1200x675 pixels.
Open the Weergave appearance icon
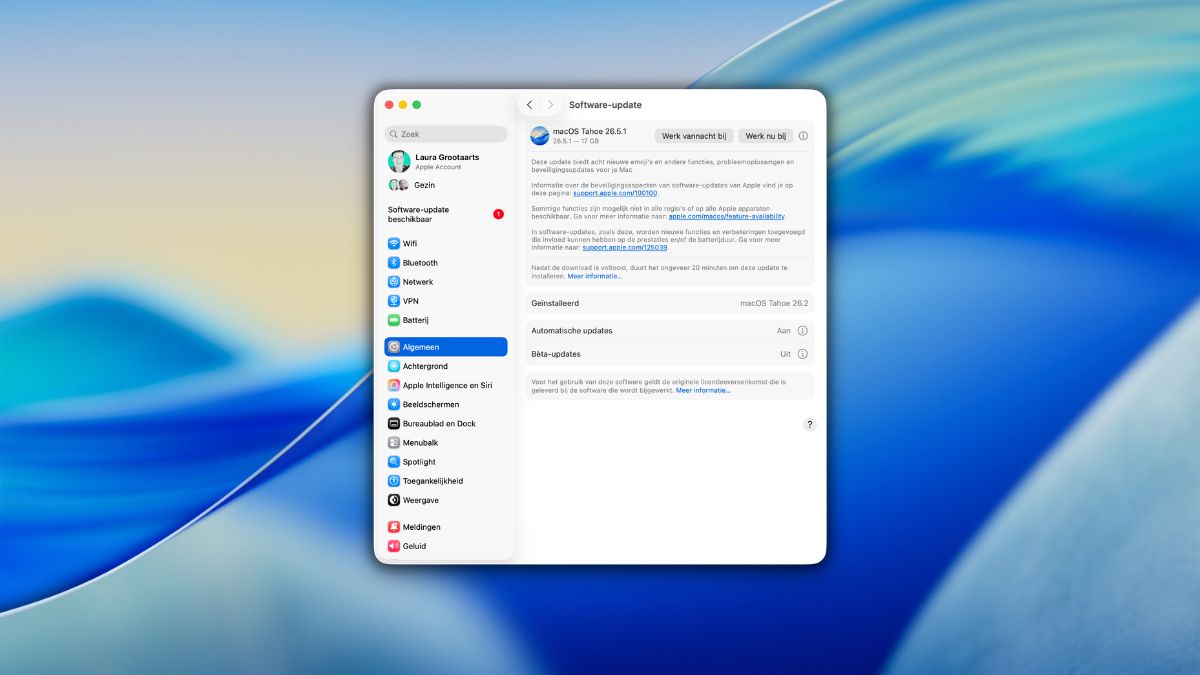coord(394,500)
